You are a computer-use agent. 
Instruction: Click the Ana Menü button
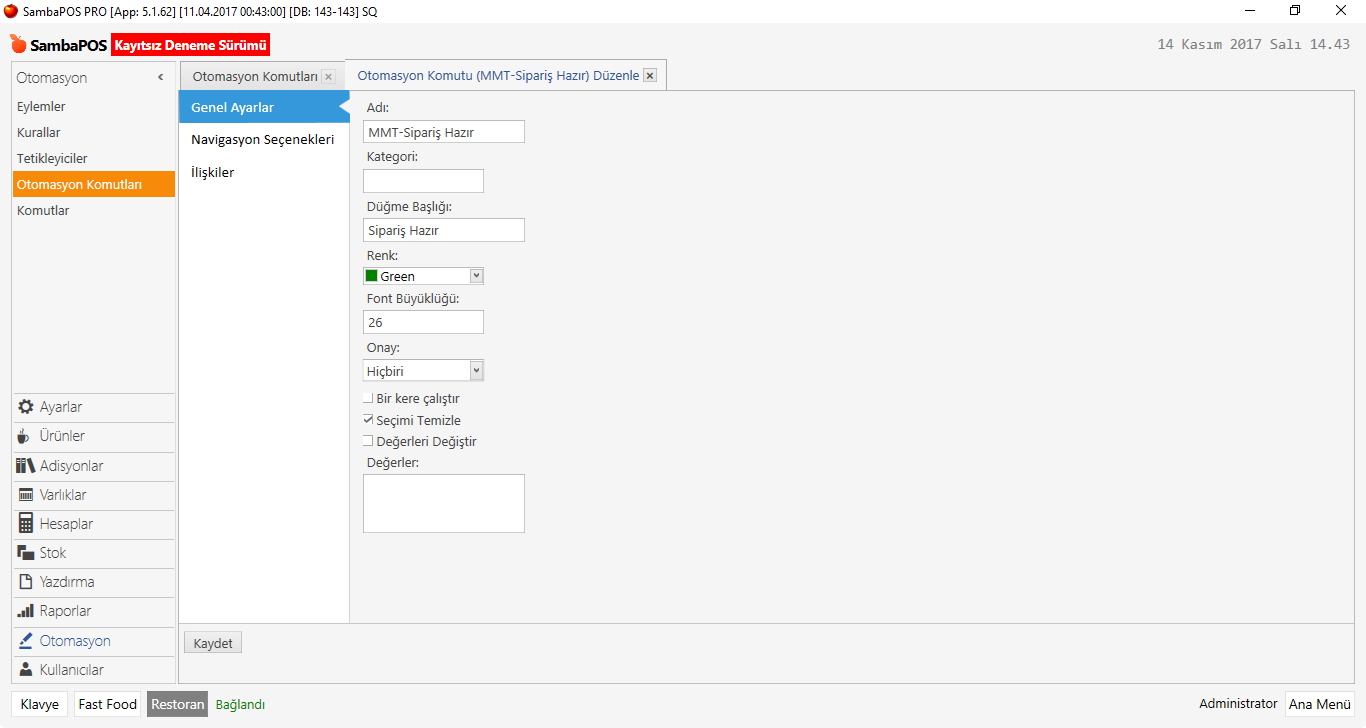(x=1319, y=704)
